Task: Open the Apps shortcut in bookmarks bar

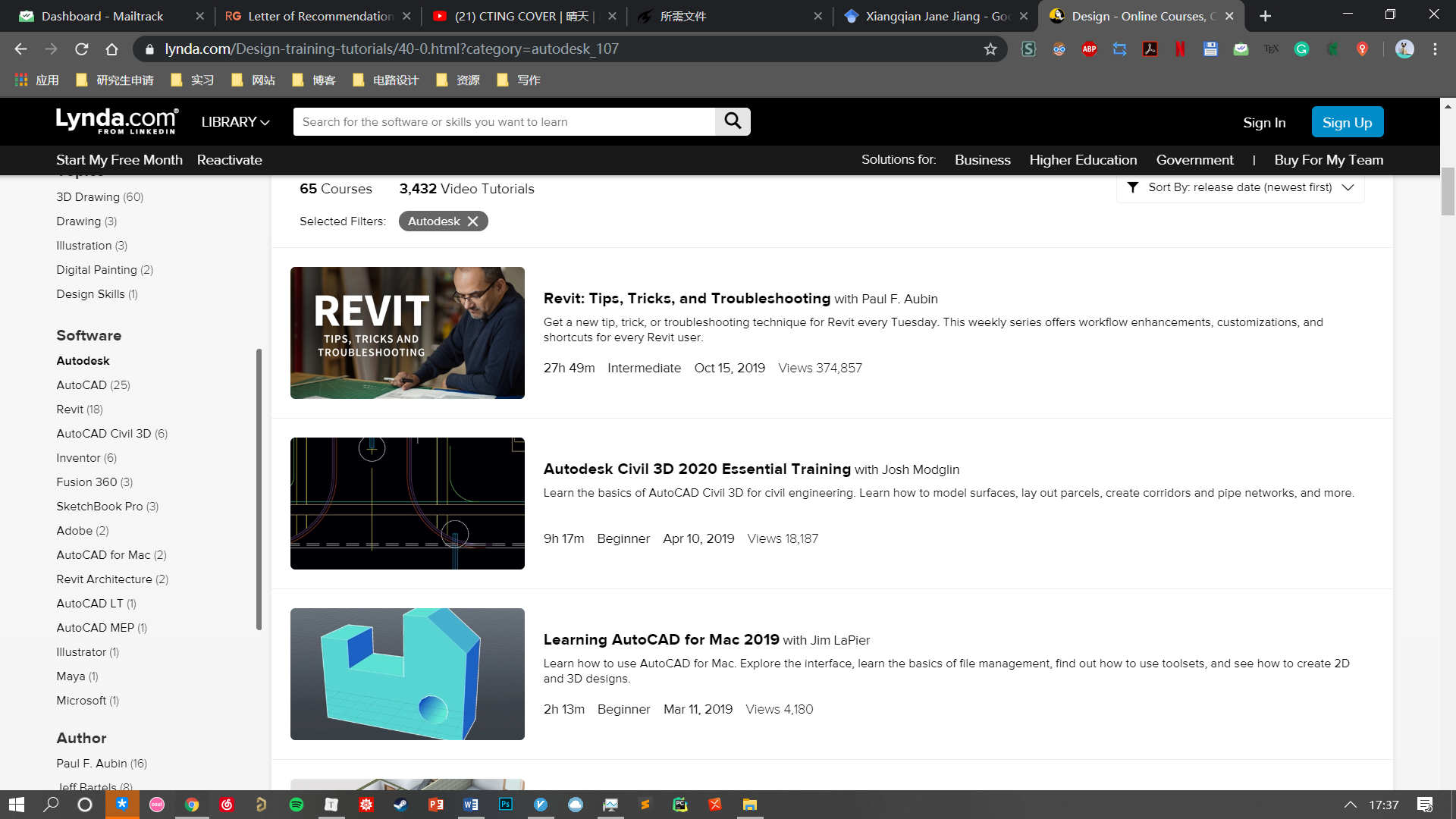Action: (x=36, y=80)
